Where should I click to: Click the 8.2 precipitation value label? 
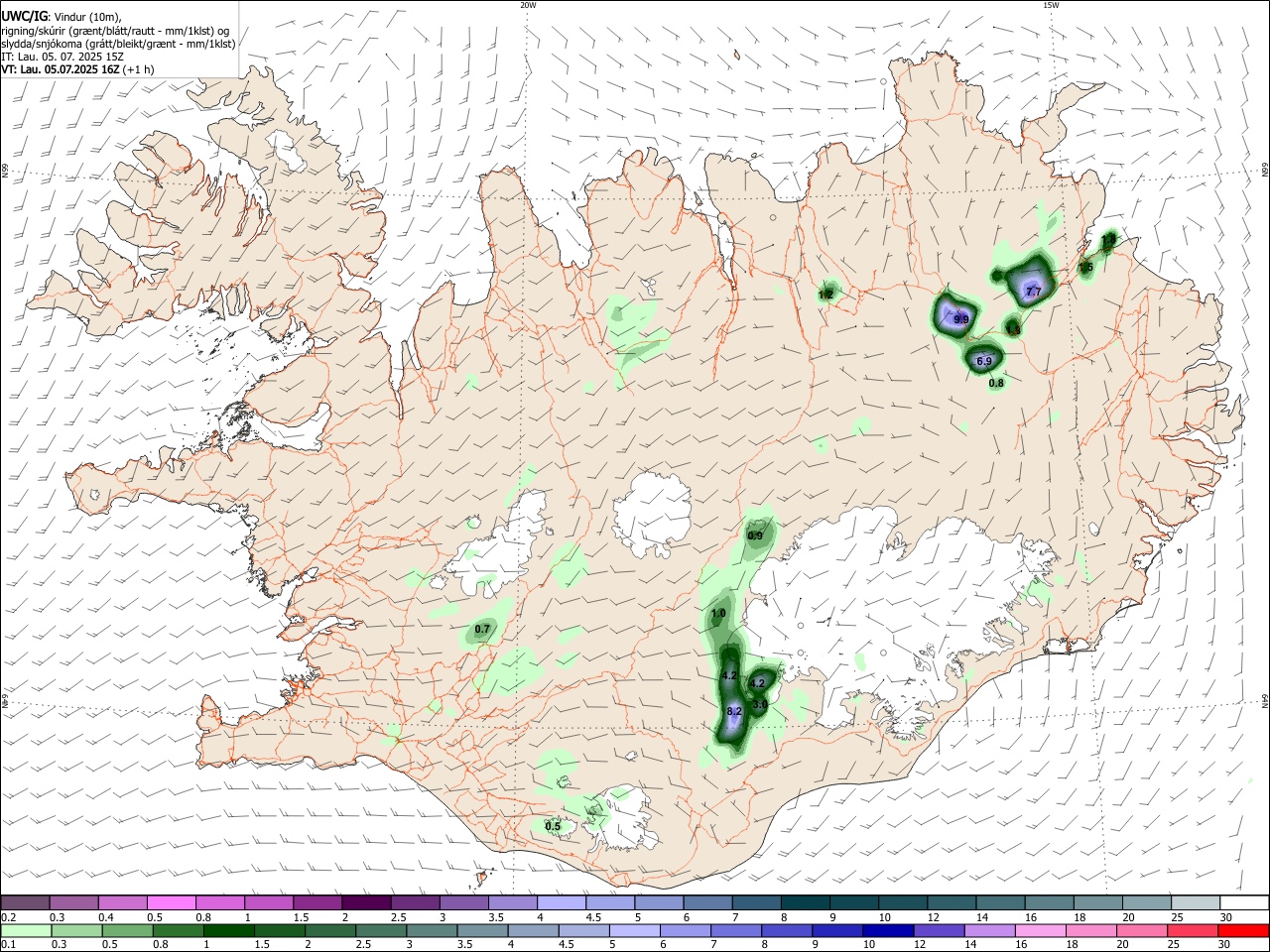tap(735, 712)
